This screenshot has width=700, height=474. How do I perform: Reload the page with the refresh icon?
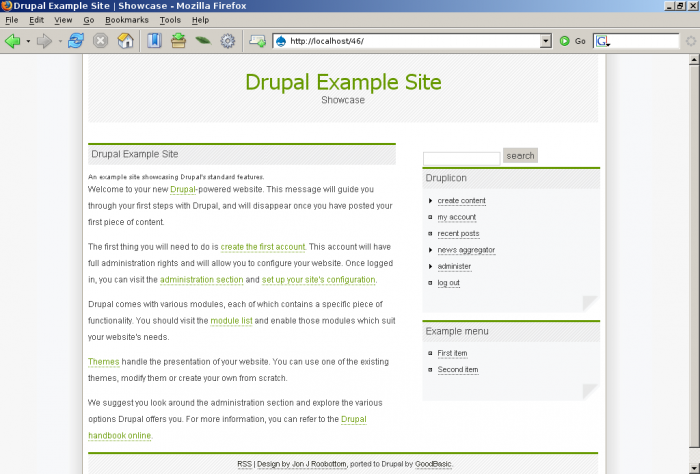coord(75,41)
